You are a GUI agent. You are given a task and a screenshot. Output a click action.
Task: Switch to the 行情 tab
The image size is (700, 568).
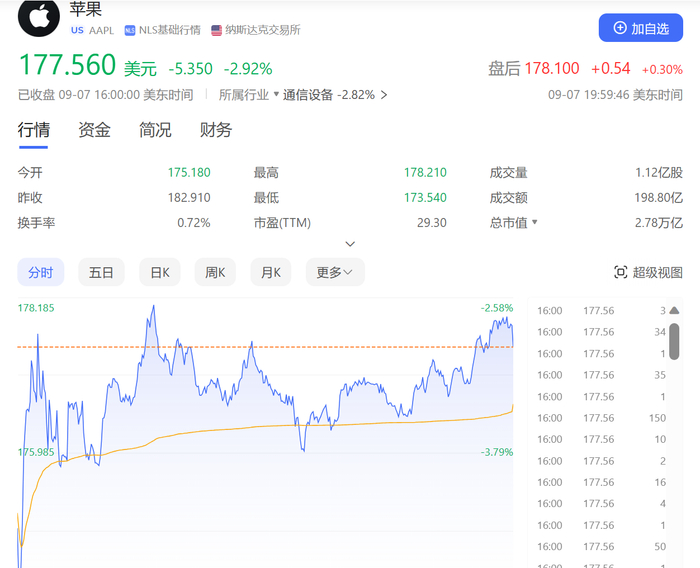point(33,130)
